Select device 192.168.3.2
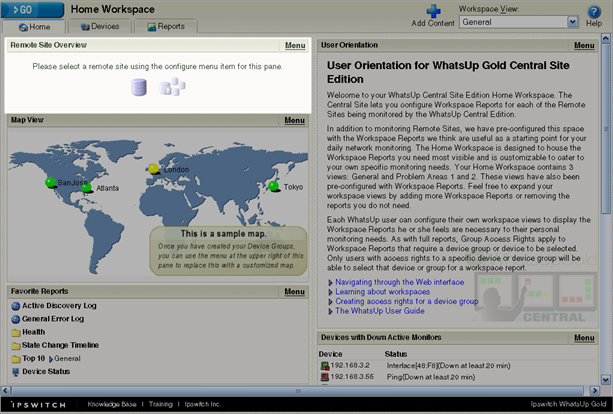Image resolution: width=613 pixels, height=414 pixels. point(350,365)
